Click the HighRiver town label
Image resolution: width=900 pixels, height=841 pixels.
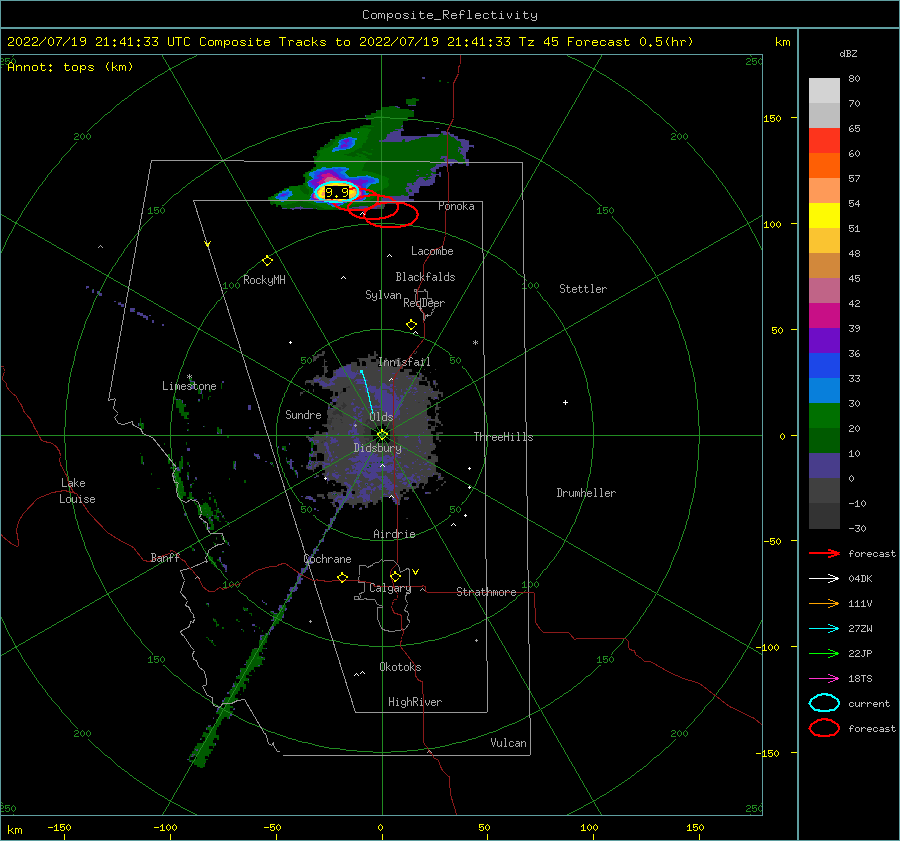415,702
